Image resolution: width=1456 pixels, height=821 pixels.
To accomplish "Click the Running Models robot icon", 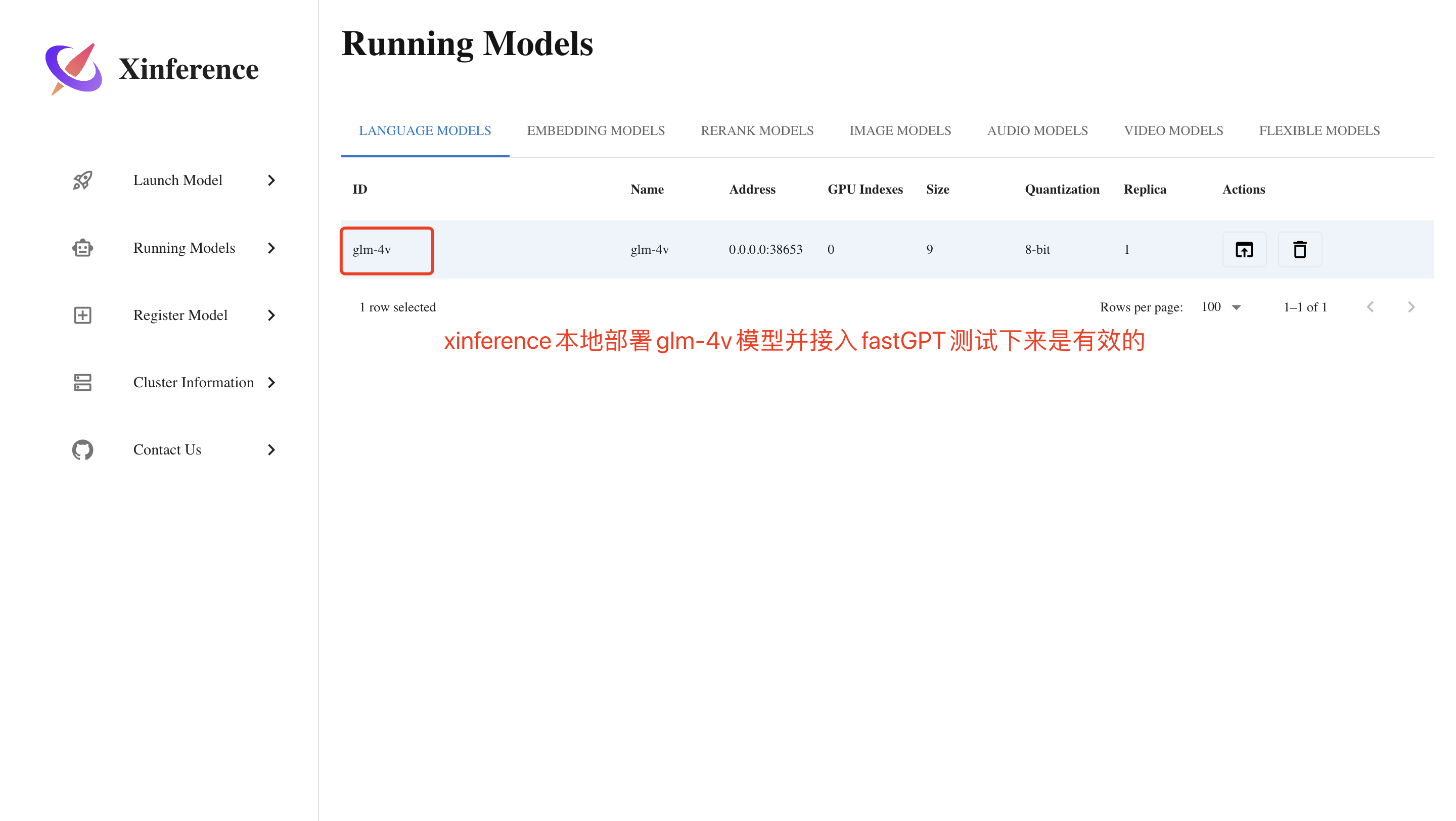I will [82, 248].
